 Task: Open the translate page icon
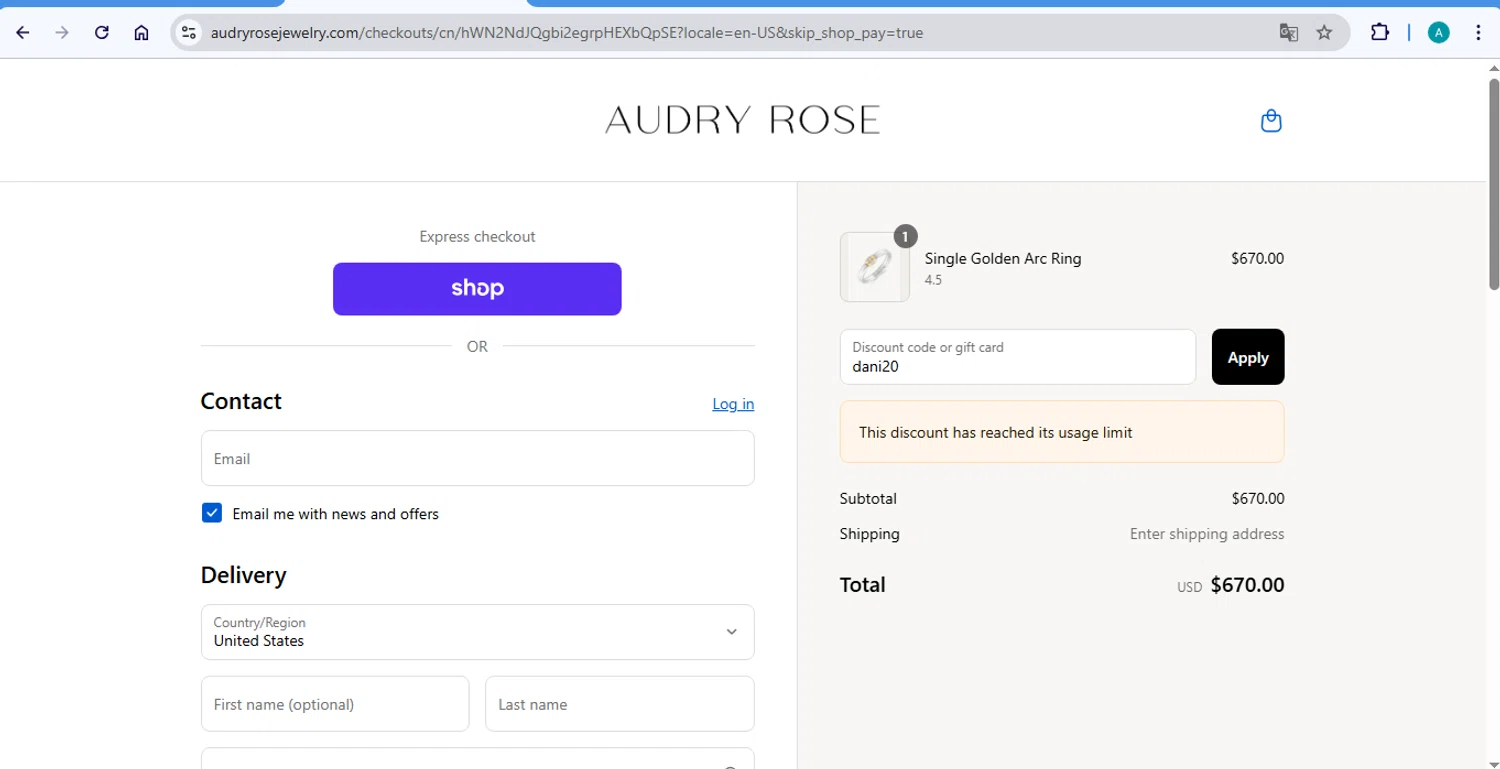click(1289, 32)
